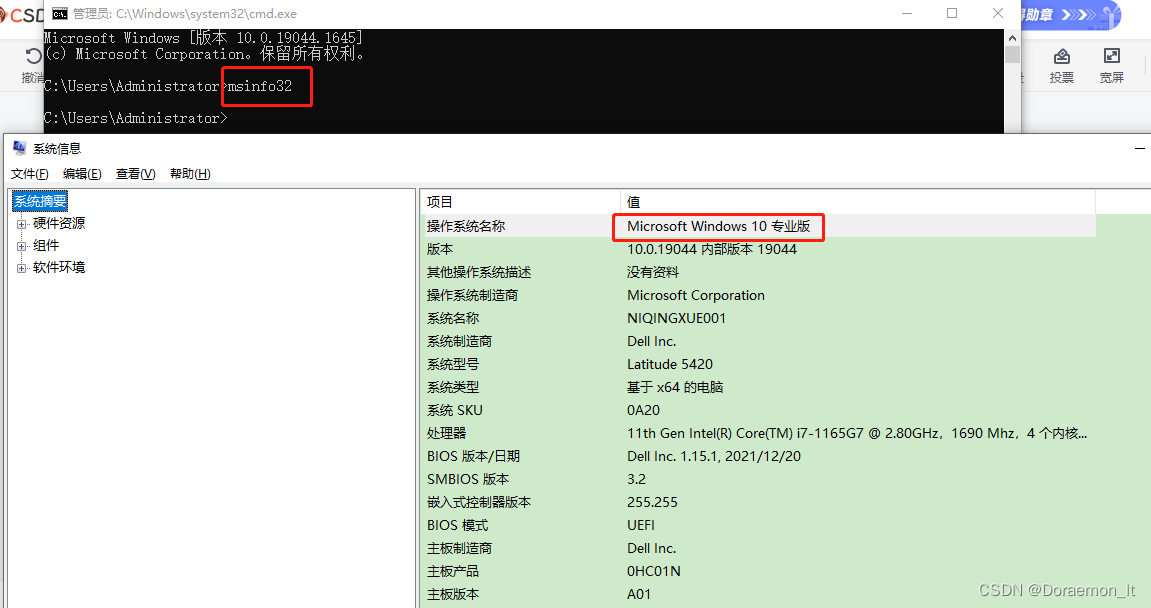Select the 主板制造商 row label
Screen dimensions: 1151x608
460,549
